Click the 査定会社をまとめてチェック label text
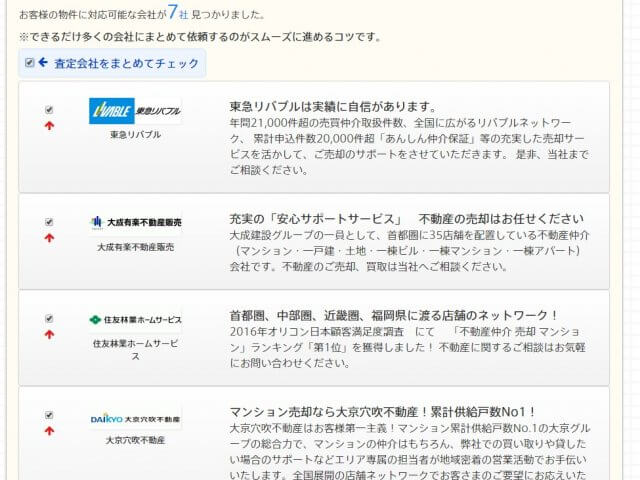 click(127, 63)
